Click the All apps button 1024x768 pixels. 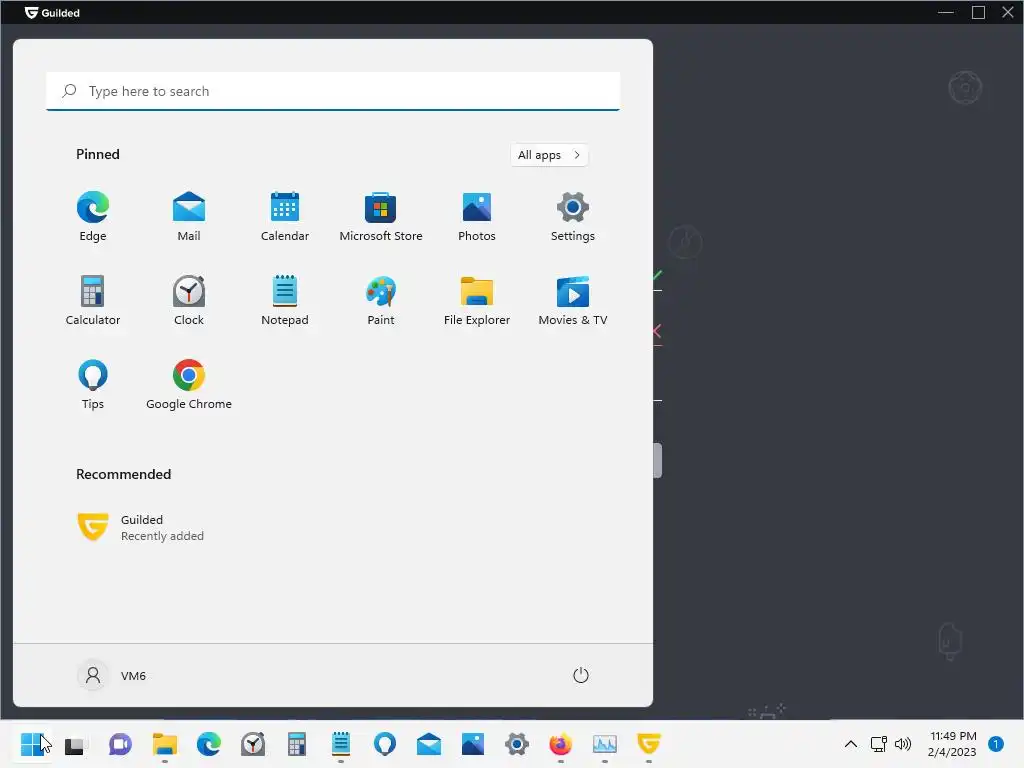point(549,155)
